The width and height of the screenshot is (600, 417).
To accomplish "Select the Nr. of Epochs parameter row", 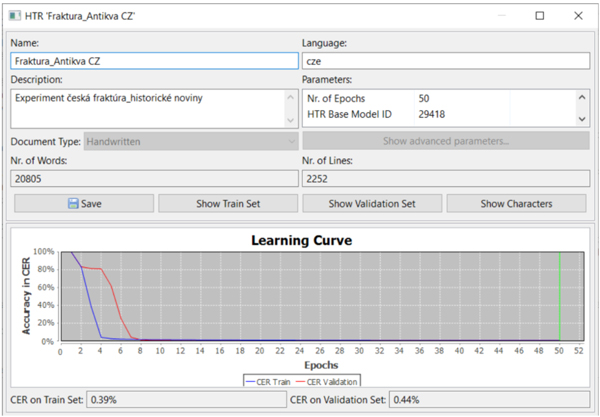I will tap(440, 98).
